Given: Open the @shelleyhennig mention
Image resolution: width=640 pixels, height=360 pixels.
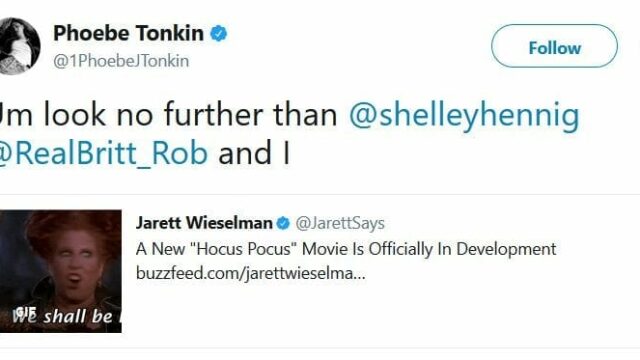Looking at the screenshot, I should [x=464, y=115].
